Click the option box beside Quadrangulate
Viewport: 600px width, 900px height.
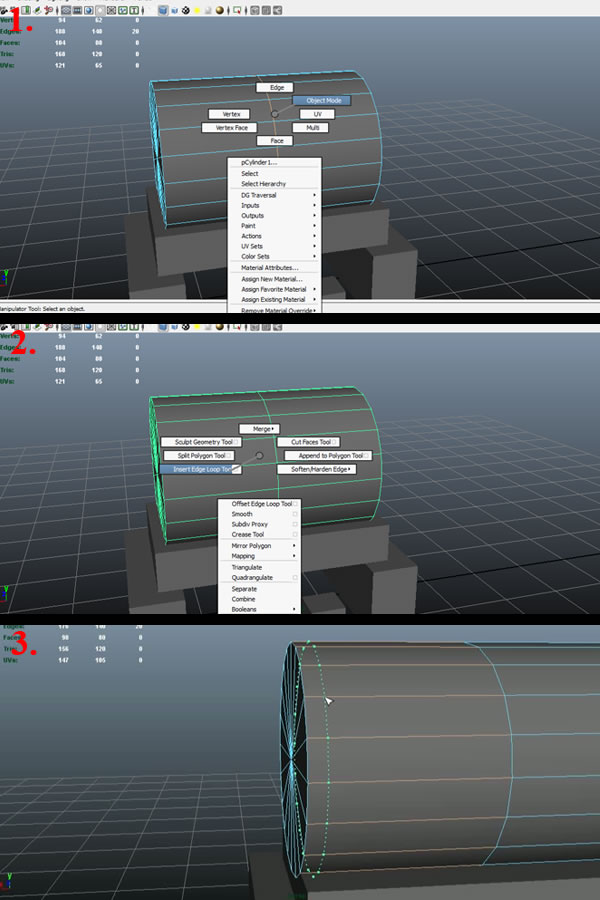(x=295, y=577)
